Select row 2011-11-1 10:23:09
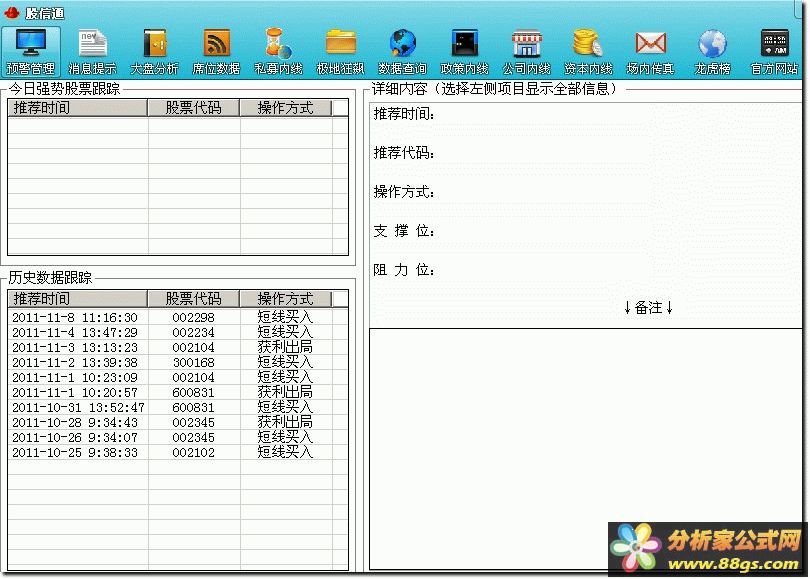The width and height of the screenshot is (810, 579). (178, 377)
